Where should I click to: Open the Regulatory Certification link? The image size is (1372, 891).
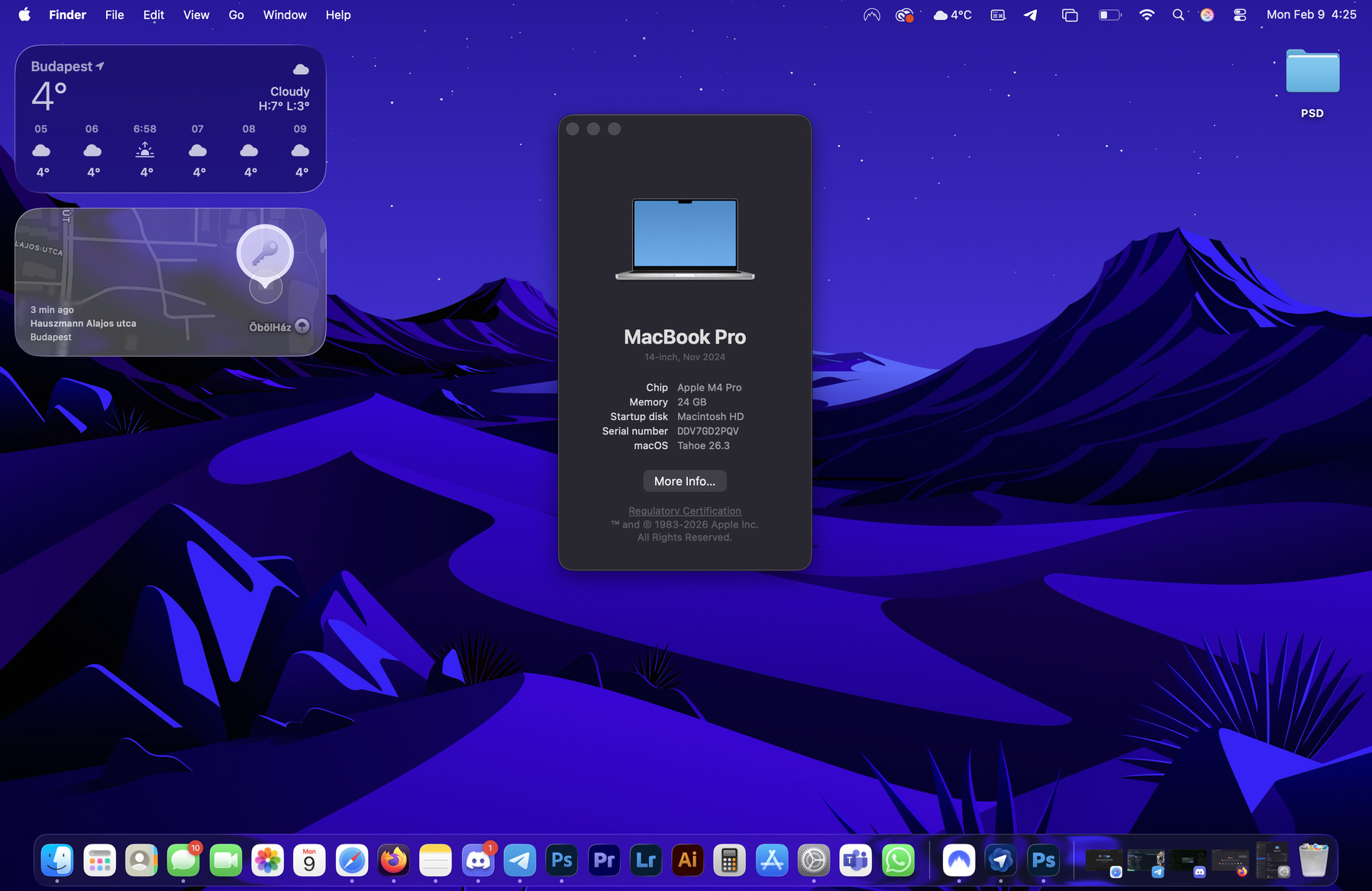pos(684,511)
